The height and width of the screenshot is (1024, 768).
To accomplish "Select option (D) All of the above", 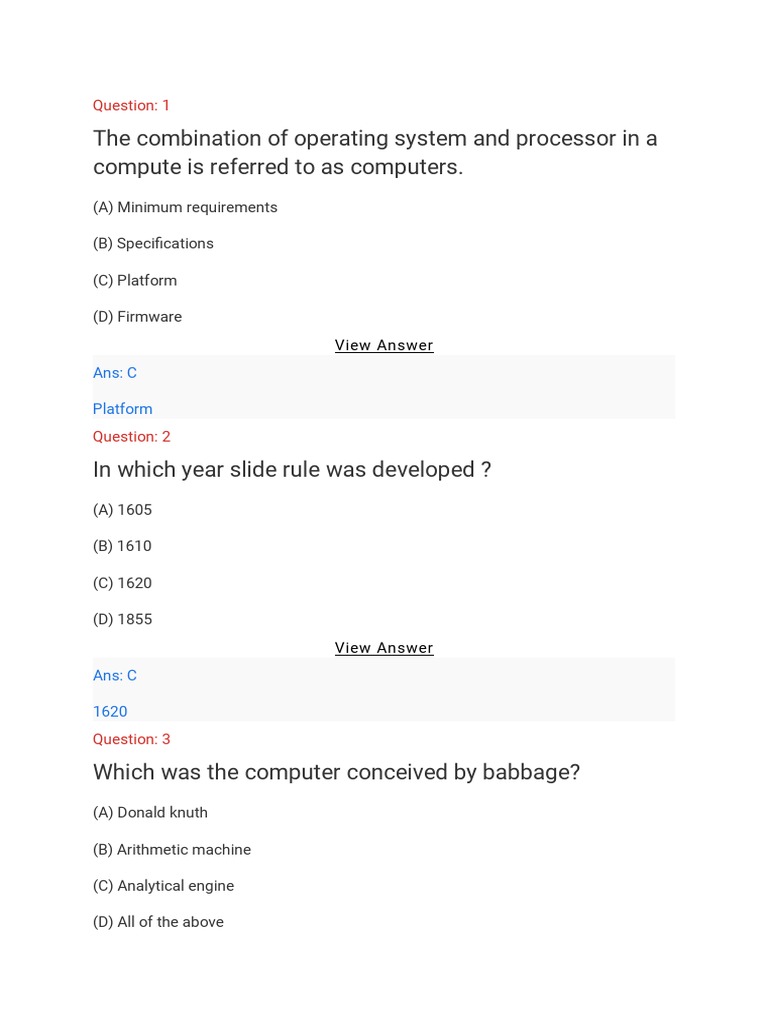I will (158, 922).
